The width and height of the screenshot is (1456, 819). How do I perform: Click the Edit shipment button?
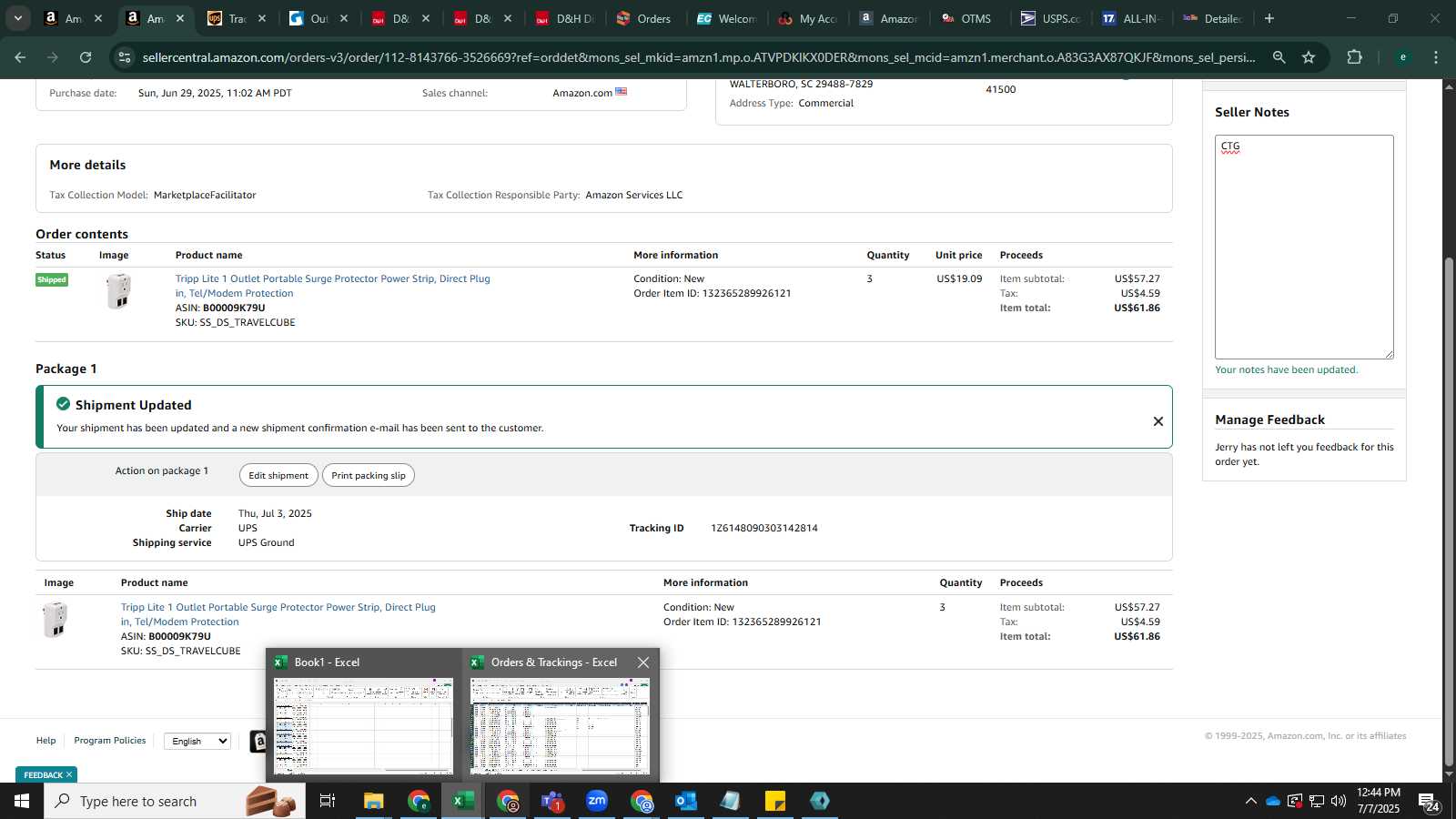pos(278,475)
